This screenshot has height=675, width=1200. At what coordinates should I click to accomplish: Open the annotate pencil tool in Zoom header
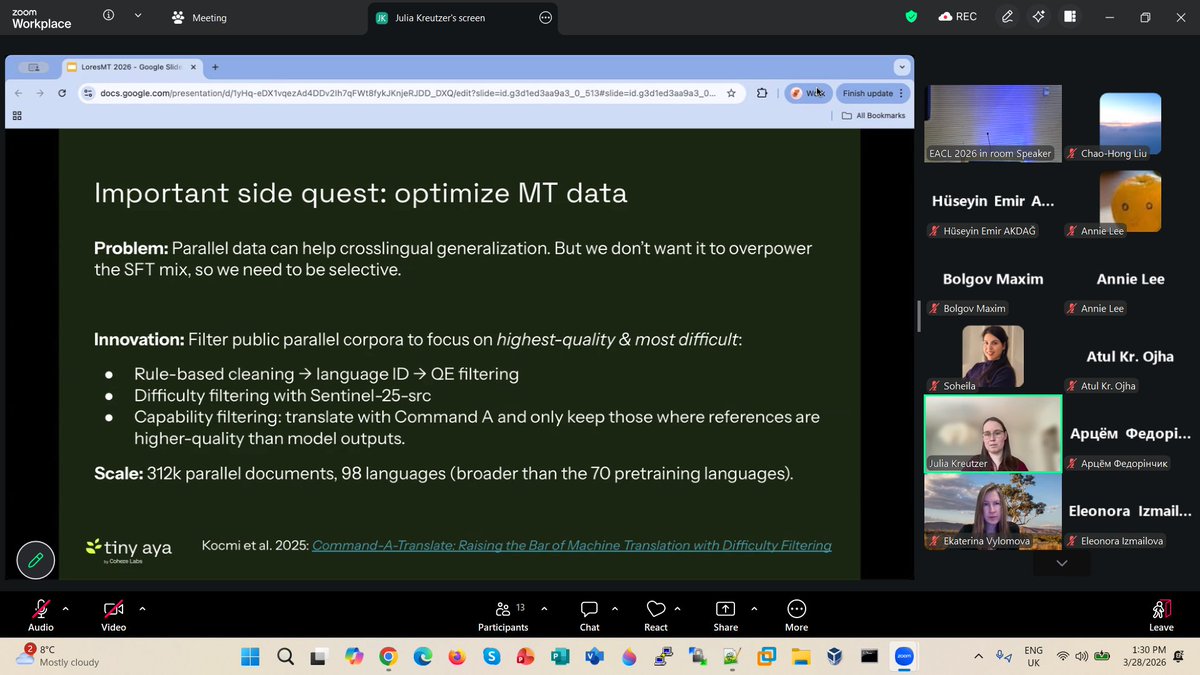tap(1007, 17)
